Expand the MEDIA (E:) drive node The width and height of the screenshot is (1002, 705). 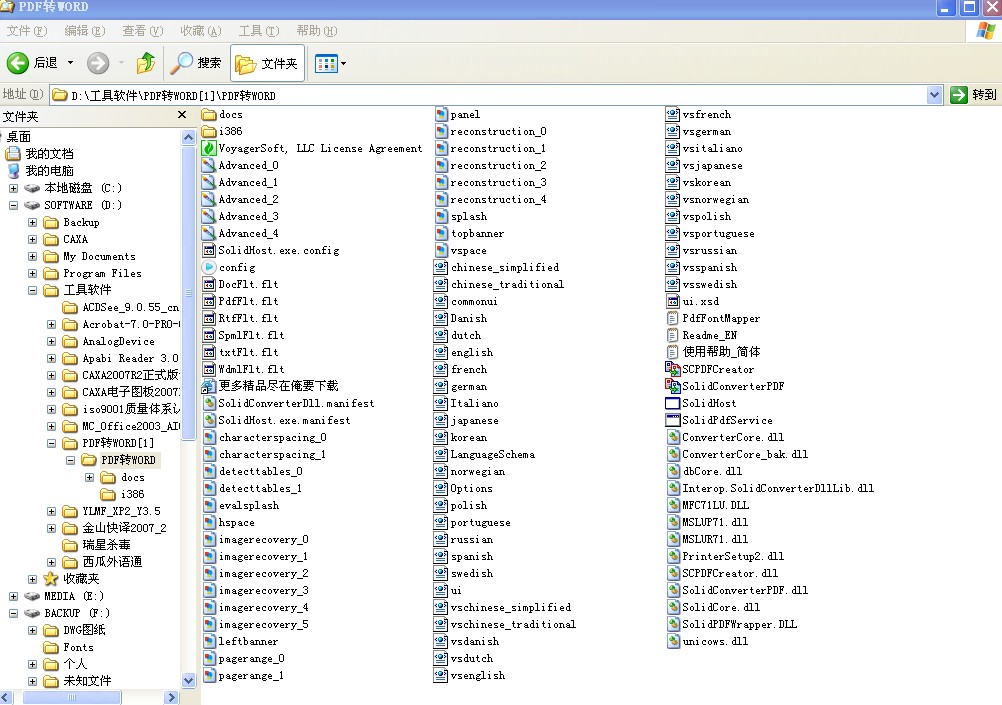point(13,596)
